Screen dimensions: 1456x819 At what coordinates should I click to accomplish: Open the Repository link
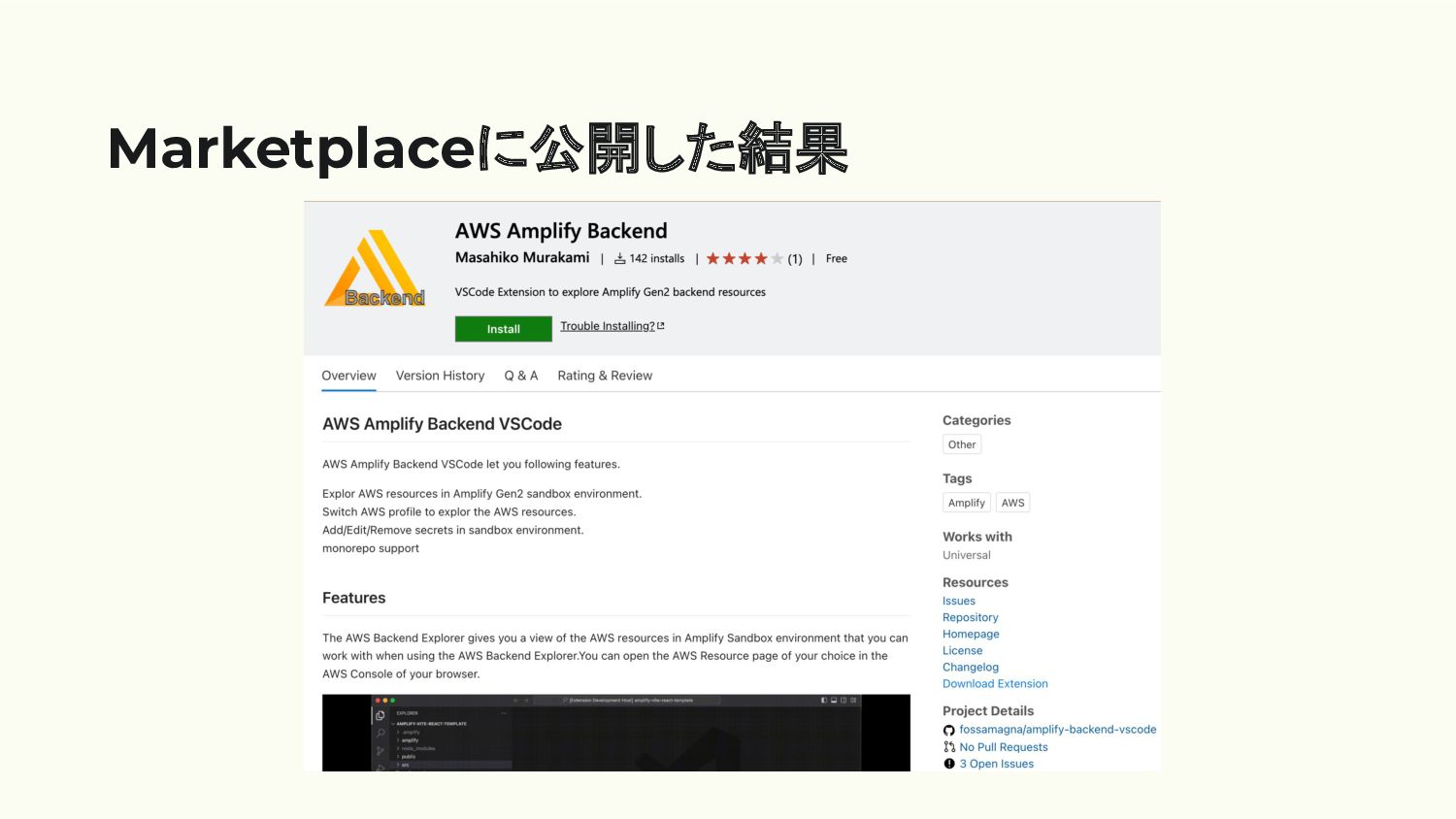pos(971,617)
